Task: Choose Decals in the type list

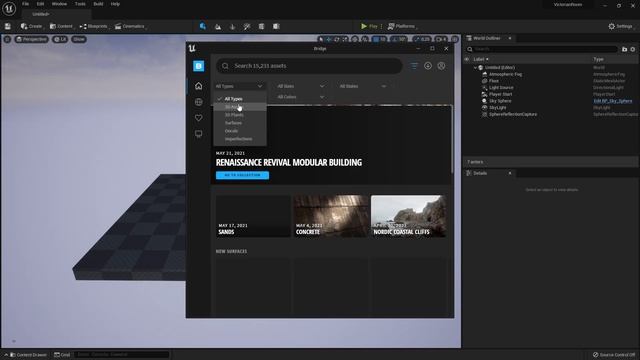Action: click(240, 131)
